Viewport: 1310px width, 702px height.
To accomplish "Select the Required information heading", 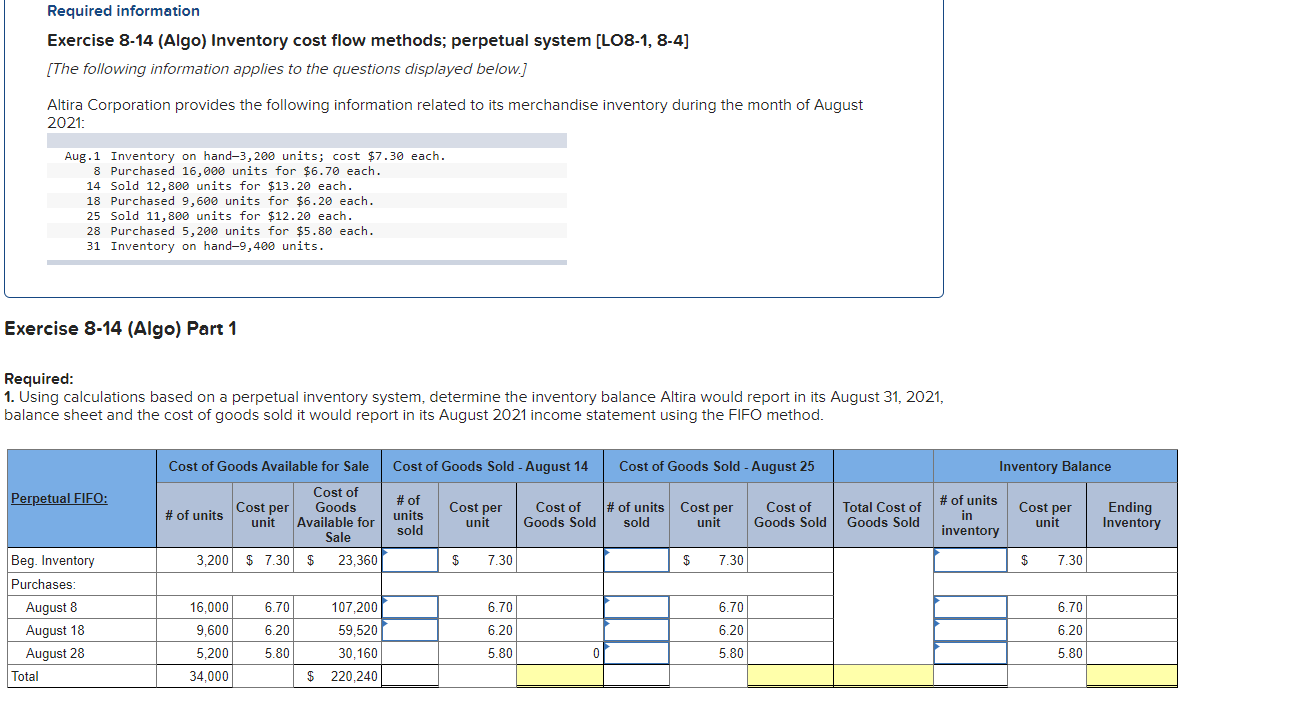I will click(123, 11).
